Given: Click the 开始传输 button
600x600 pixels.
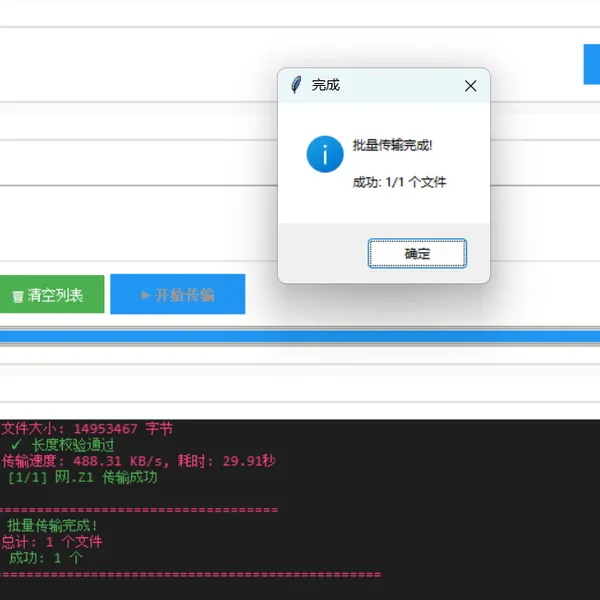Looking at the screenshot, I should coord(178,294).
